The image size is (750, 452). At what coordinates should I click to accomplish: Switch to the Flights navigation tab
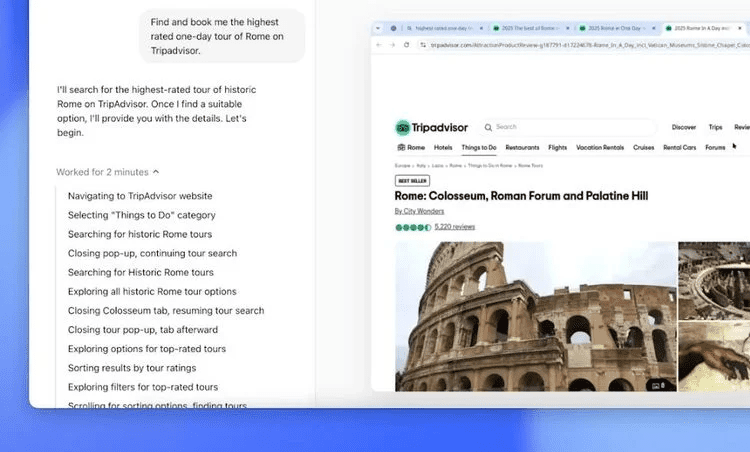(x=558, y=148)
